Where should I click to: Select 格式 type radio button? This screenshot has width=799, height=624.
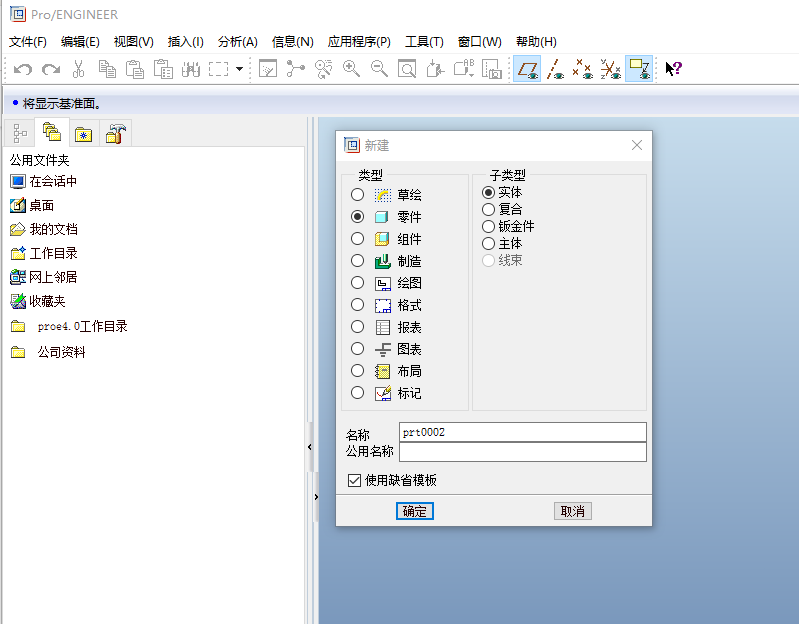[357, 305]
